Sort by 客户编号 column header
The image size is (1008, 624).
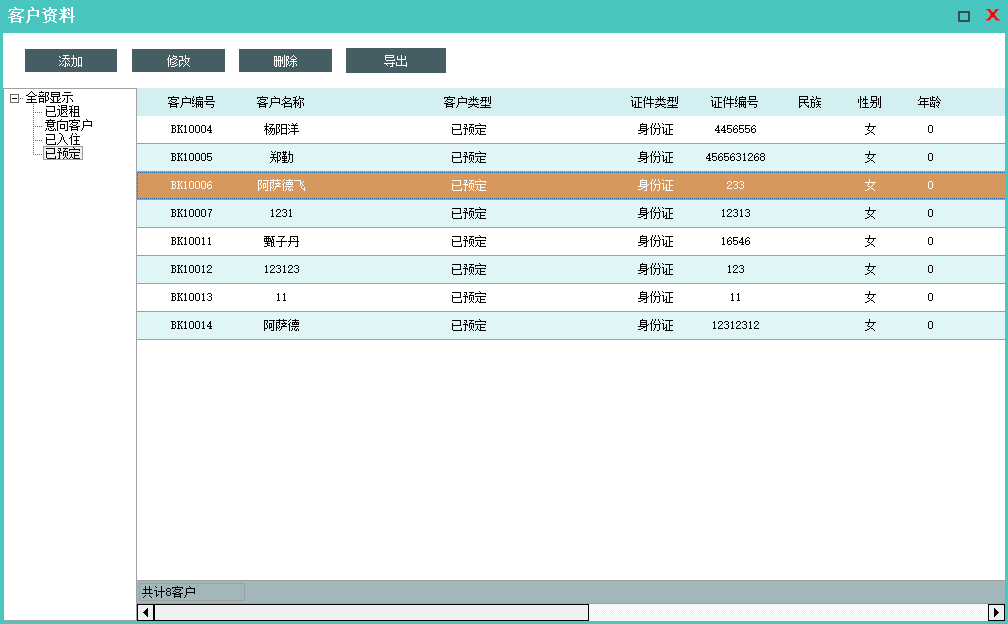coord(191,102)
